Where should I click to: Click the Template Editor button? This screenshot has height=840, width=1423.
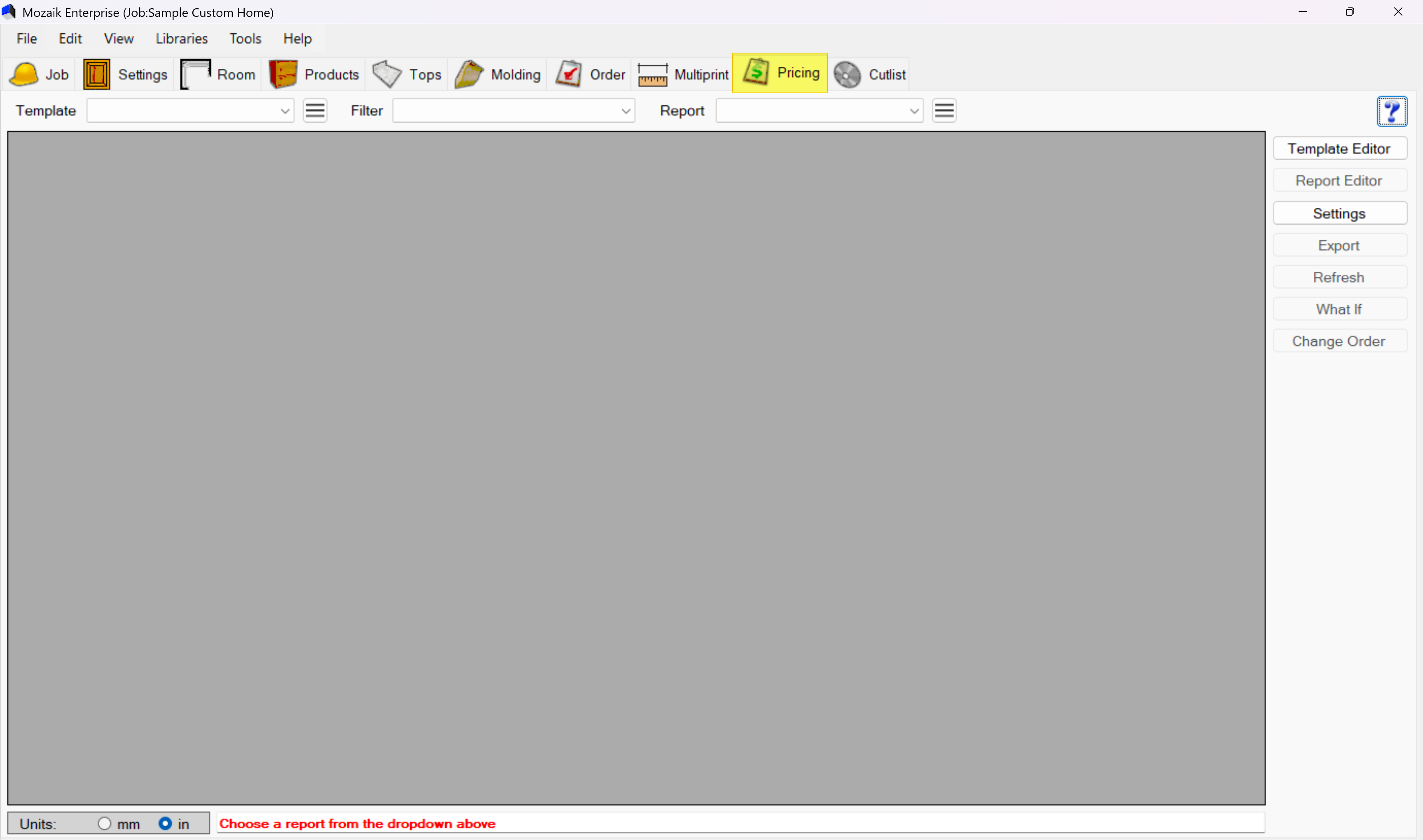pyautogui.click(x=1339, y=148)
